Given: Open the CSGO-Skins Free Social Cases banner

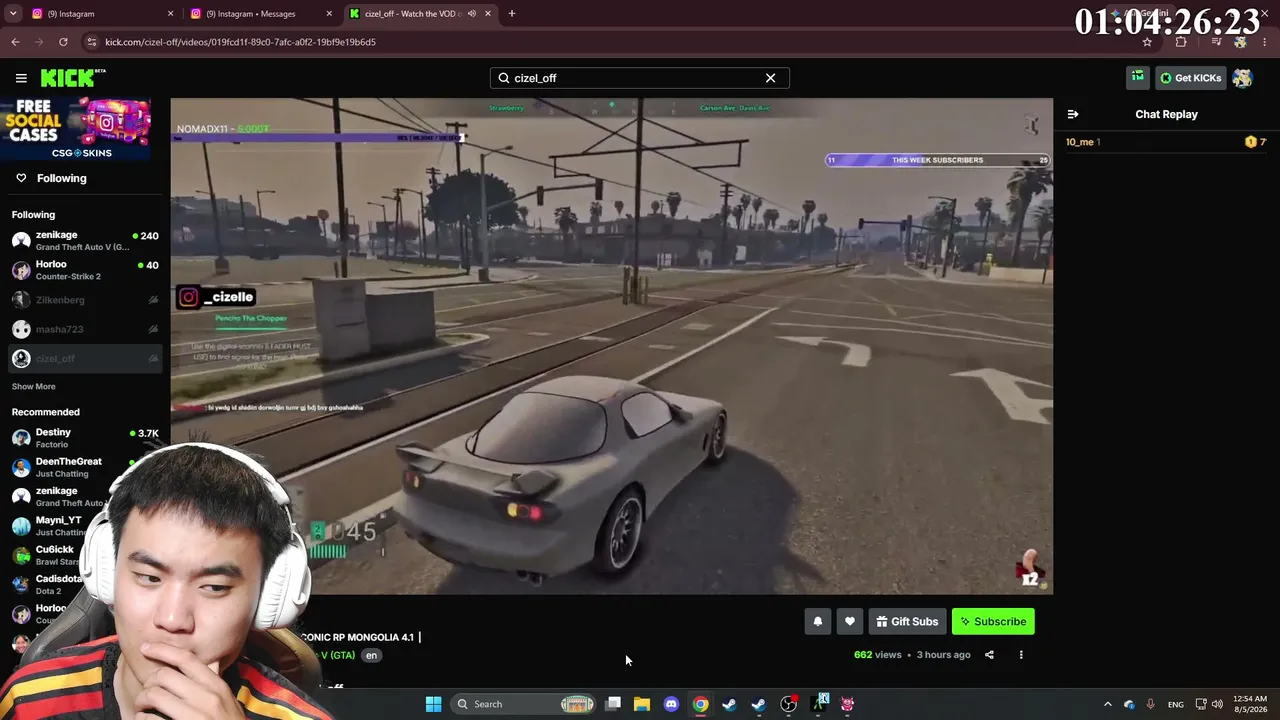Looking at the screenshot, I should coord(76,129).
